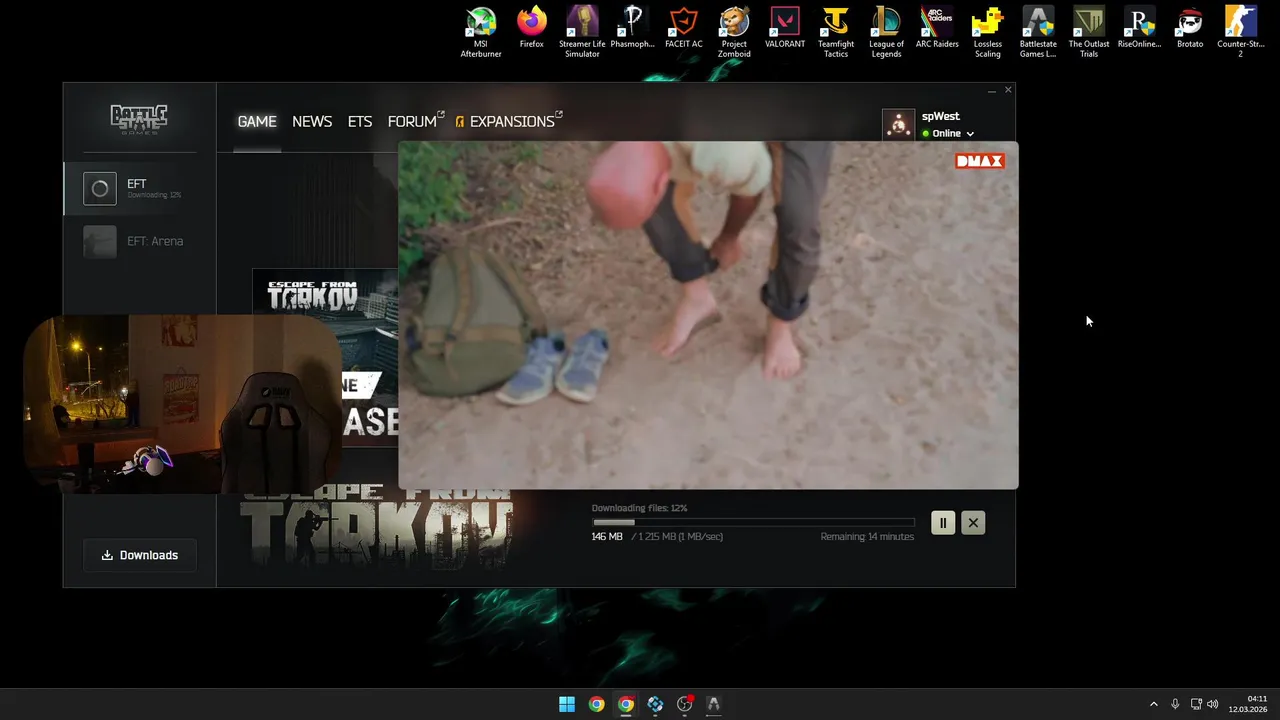
Task: Open the FORUM external link
Action: [416, 121]
